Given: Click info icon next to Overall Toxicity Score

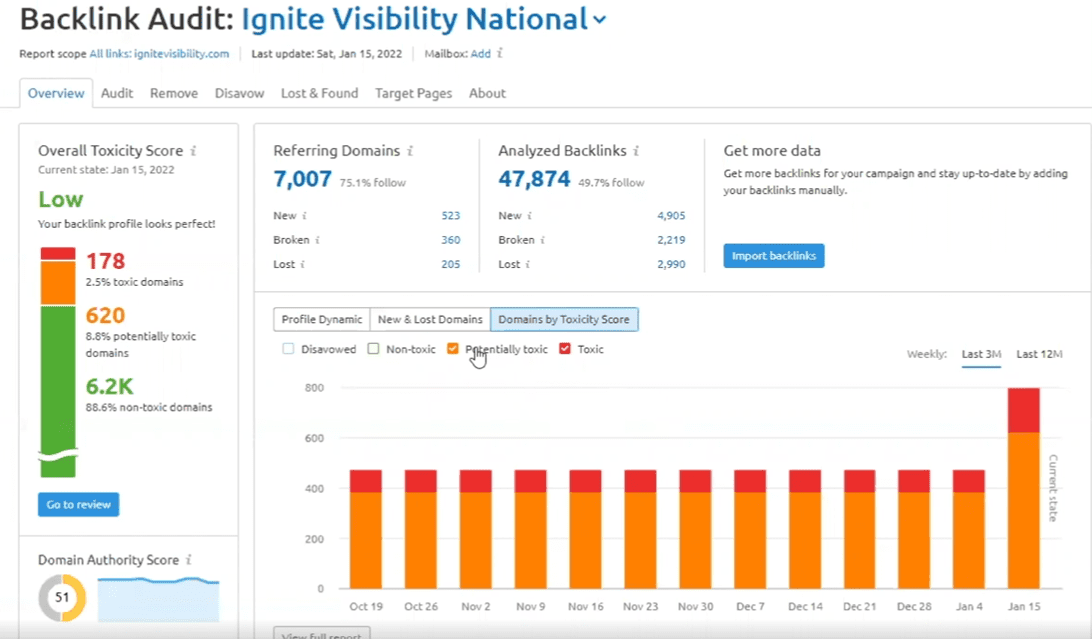Looking at the screenshot, I should [x=193, y=151].
